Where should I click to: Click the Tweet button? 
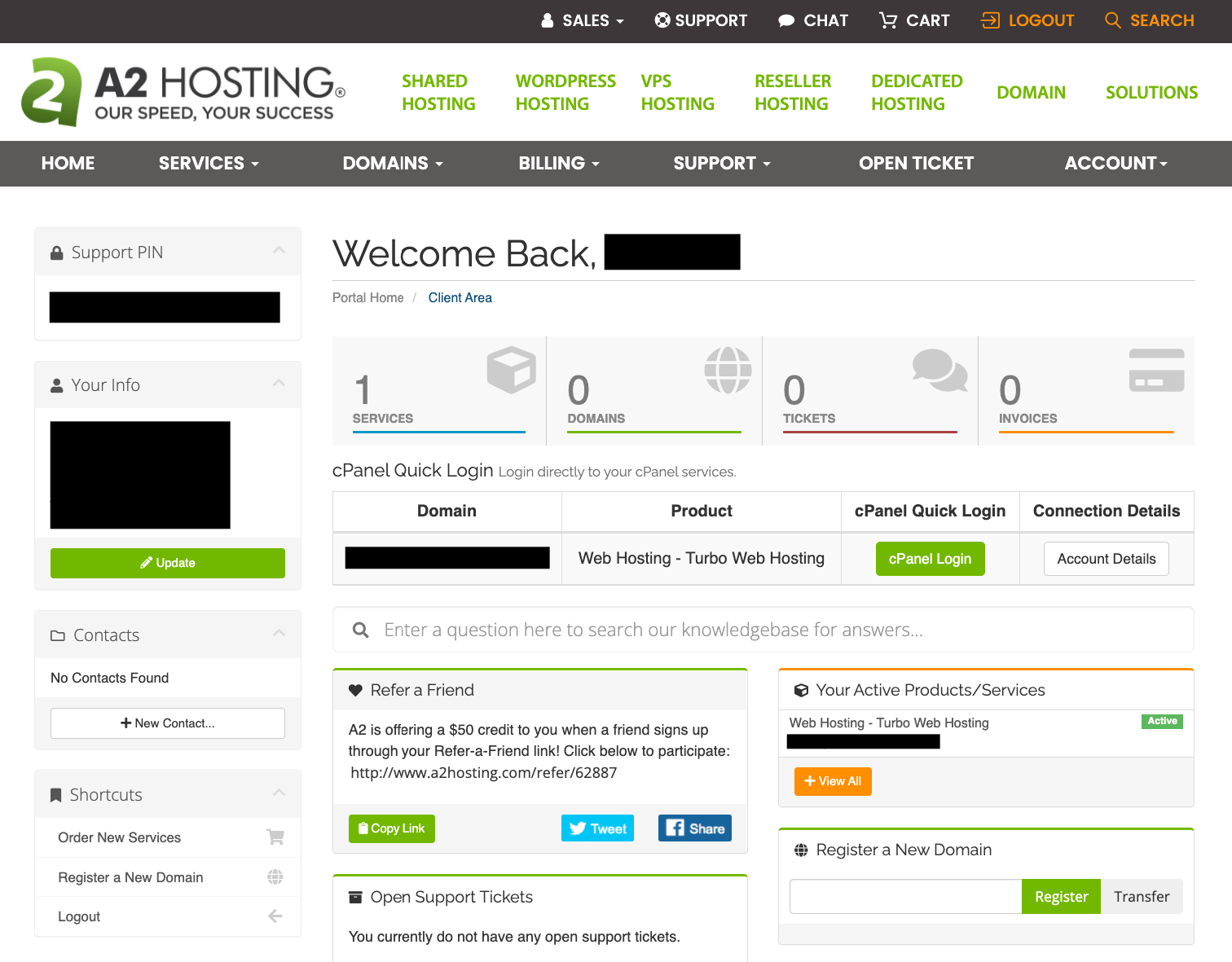597,828
